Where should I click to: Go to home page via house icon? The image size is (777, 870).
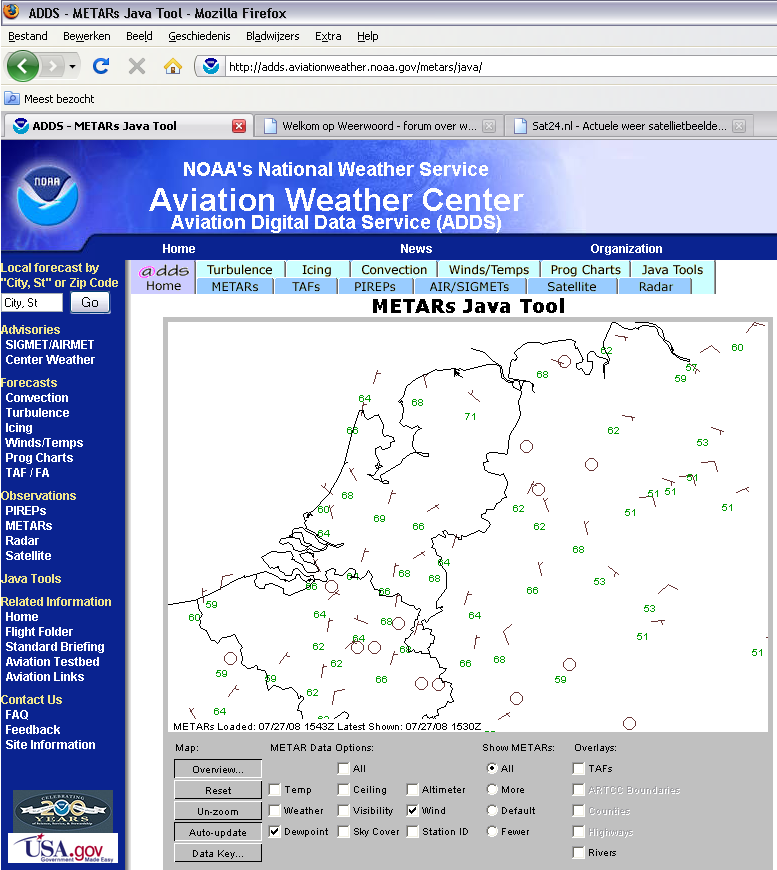point(173,67)
